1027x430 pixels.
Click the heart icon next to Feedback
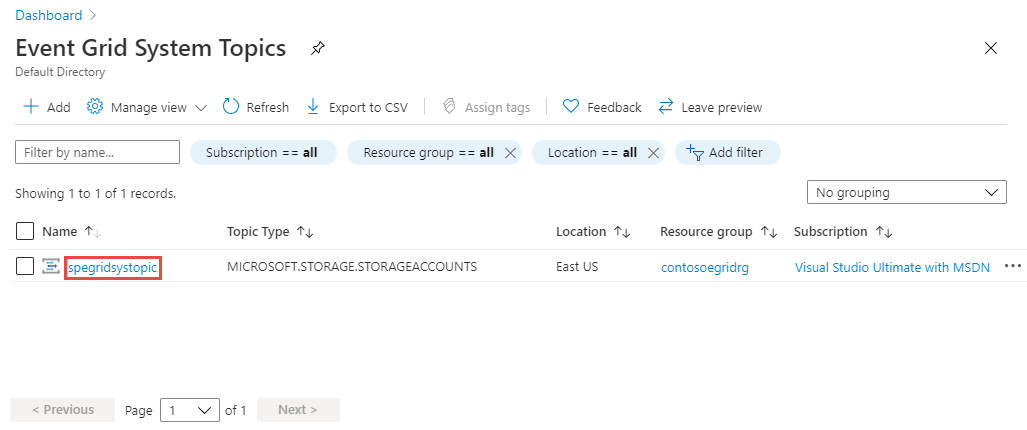[571, 106]
